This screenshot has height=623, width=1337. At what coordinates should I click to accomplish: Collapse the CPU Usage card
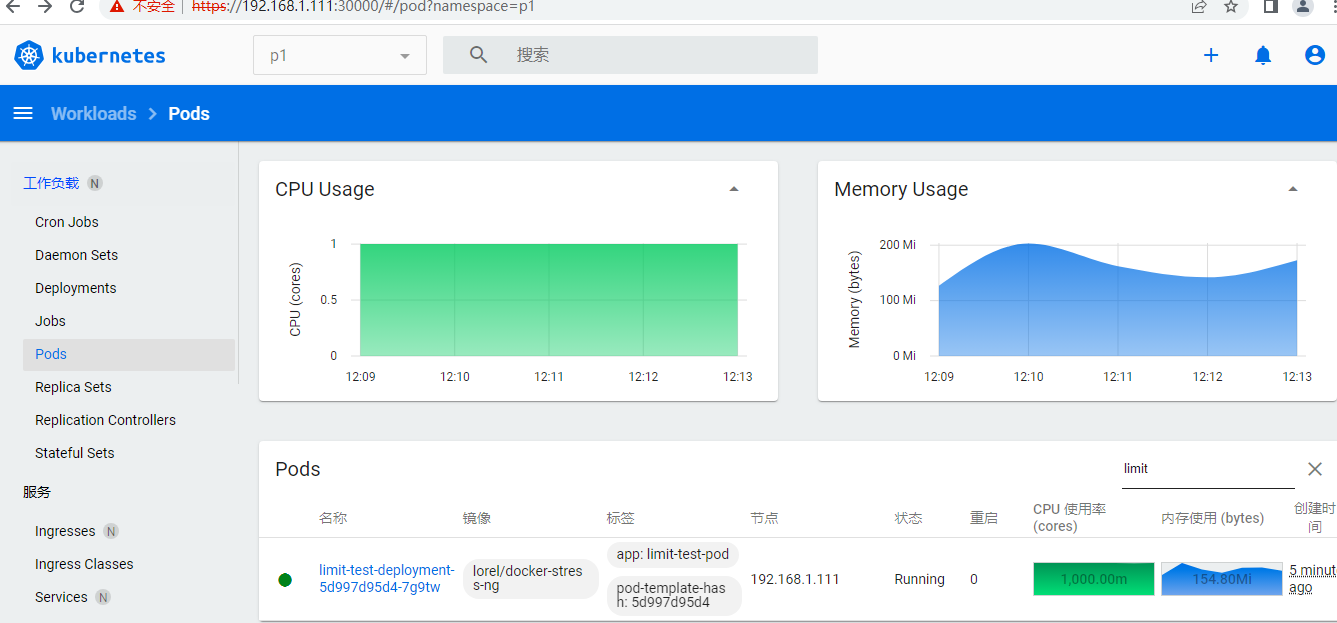734,189
